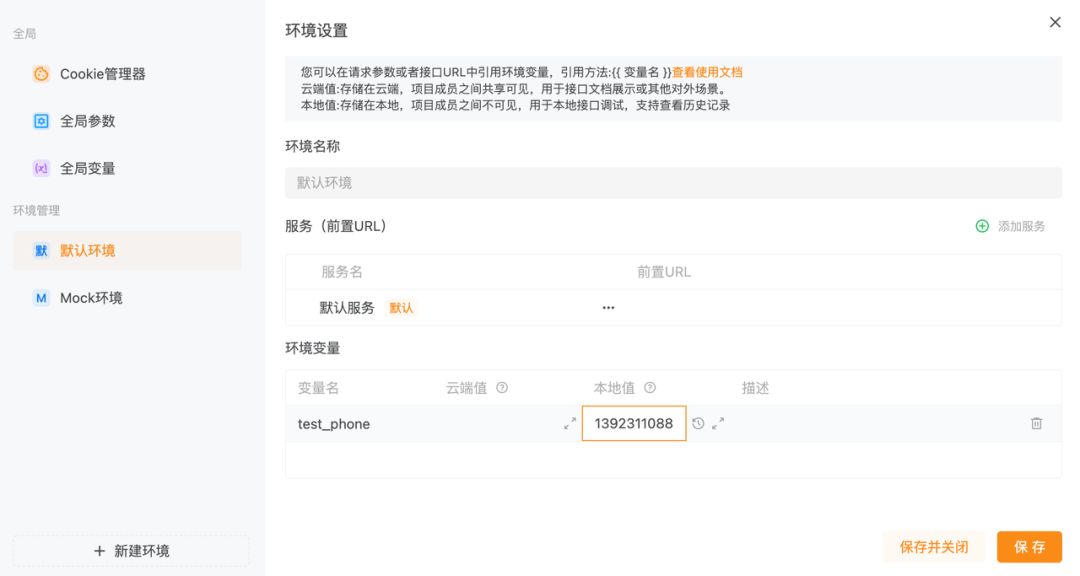
Task: Open the Cookie管理器 panel icon
Action: point(41,73)
